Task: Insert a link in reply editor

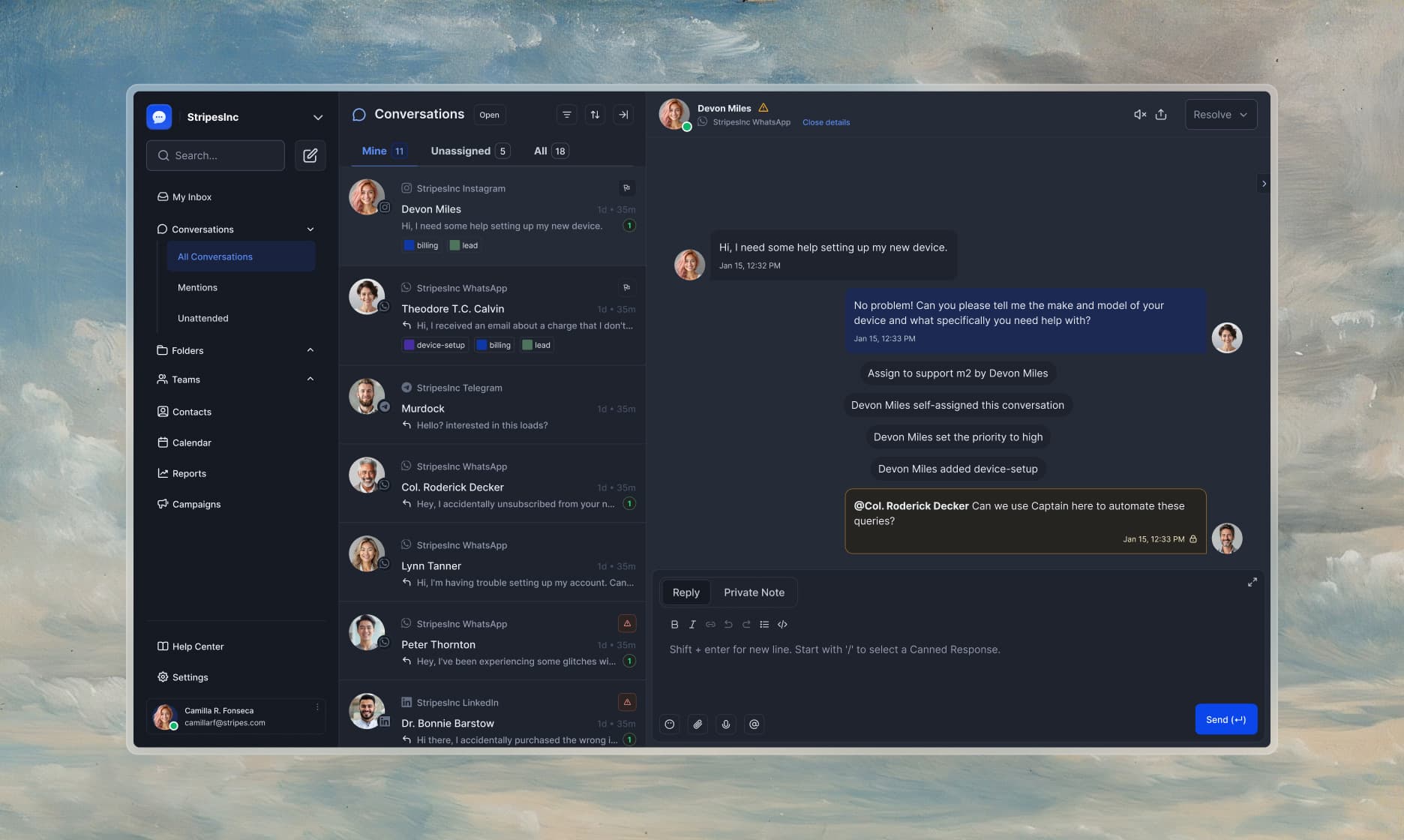Action: click(710, 624)
